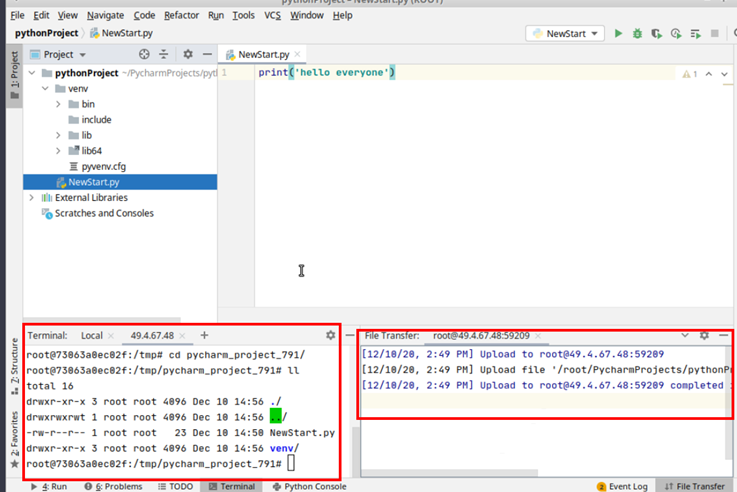
Task: Open the Python Console tool window
Action: point(309,486)
